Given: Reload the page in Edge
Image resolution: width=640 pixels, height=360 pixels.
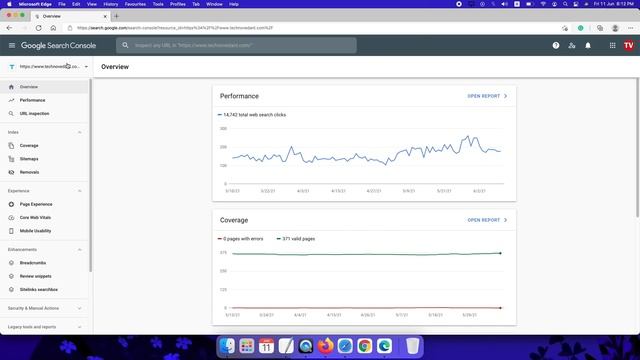Looking at the screenshot, I should coord(38,28).
